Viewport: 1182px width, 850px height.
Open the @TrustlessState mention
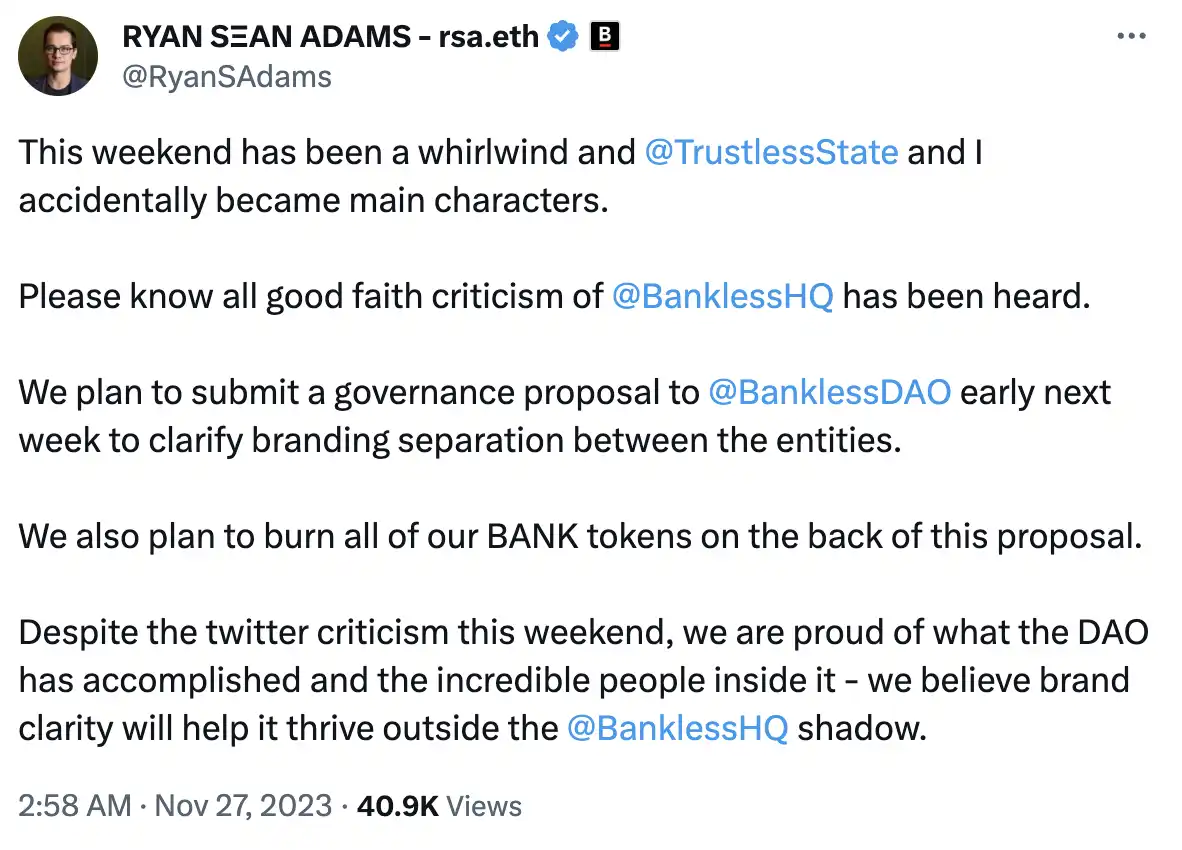[772, 152]
